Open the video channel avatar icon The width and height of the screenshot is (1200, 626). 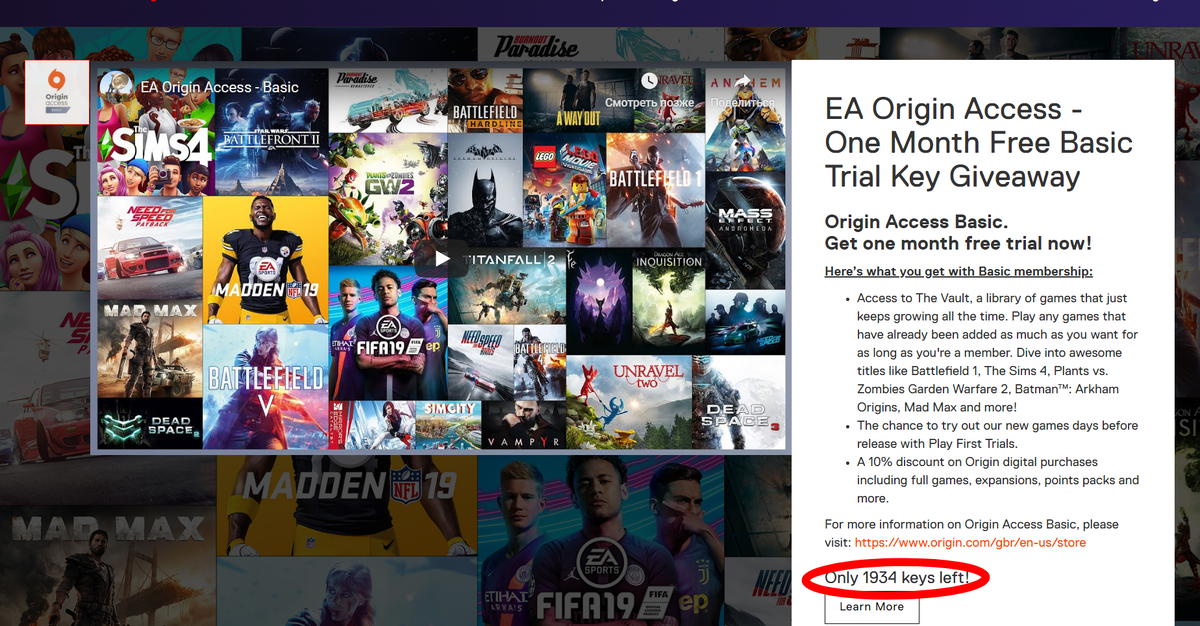point(118,87)
